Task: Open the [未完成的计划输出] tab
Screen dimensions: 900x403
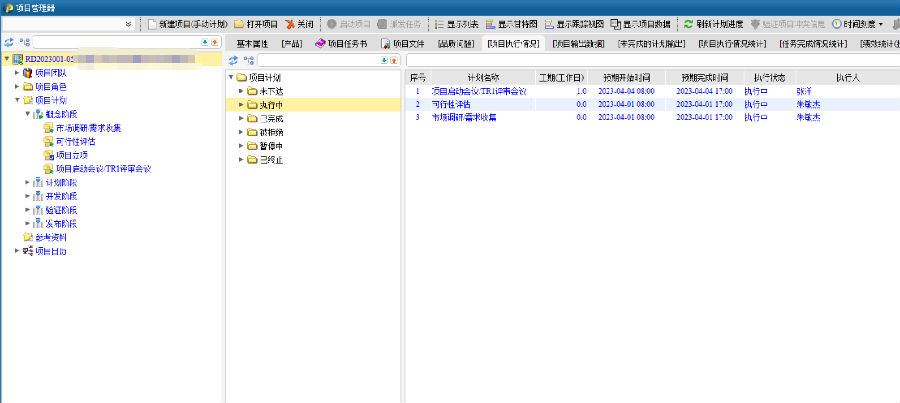Action: click(x=651, y=44)
